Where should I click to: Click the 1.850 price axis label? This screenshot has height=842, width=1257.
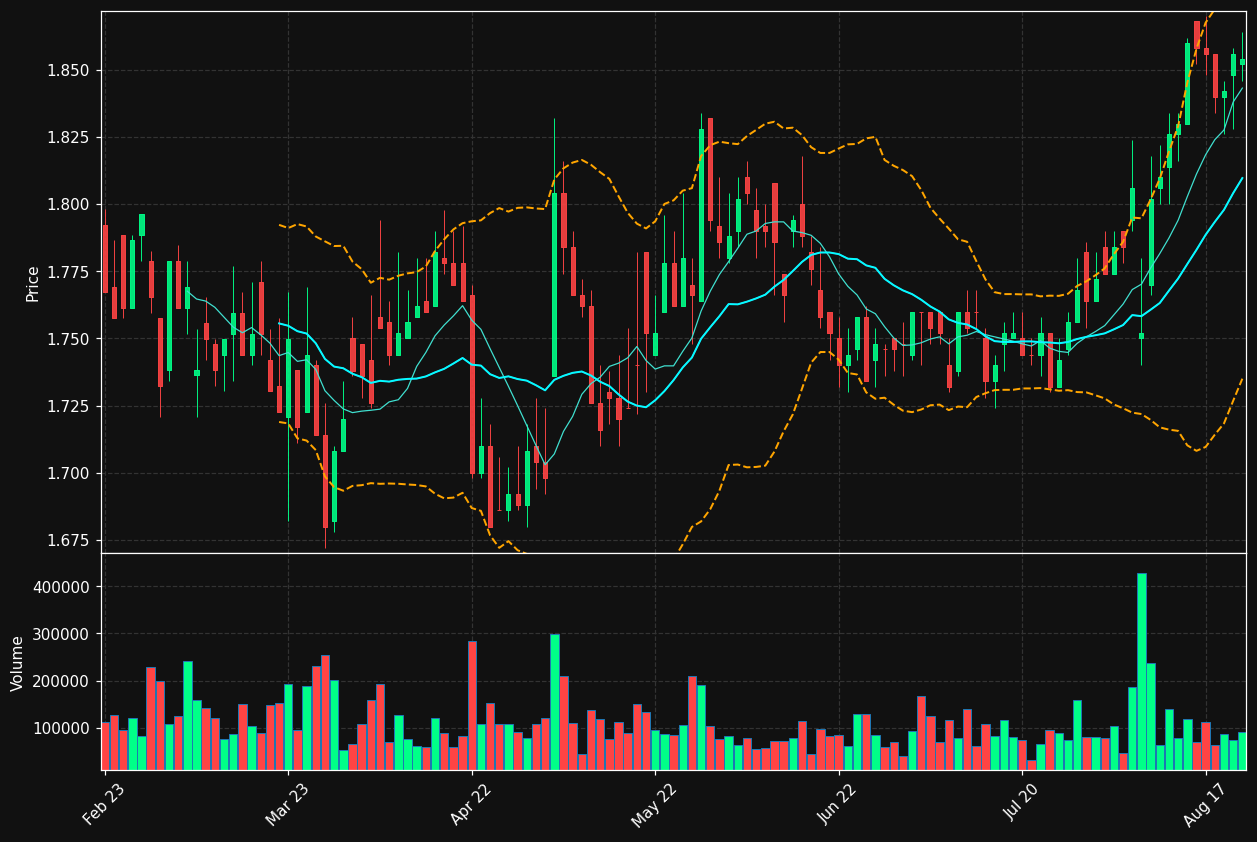pyautogui.click(x=69, y=71)
